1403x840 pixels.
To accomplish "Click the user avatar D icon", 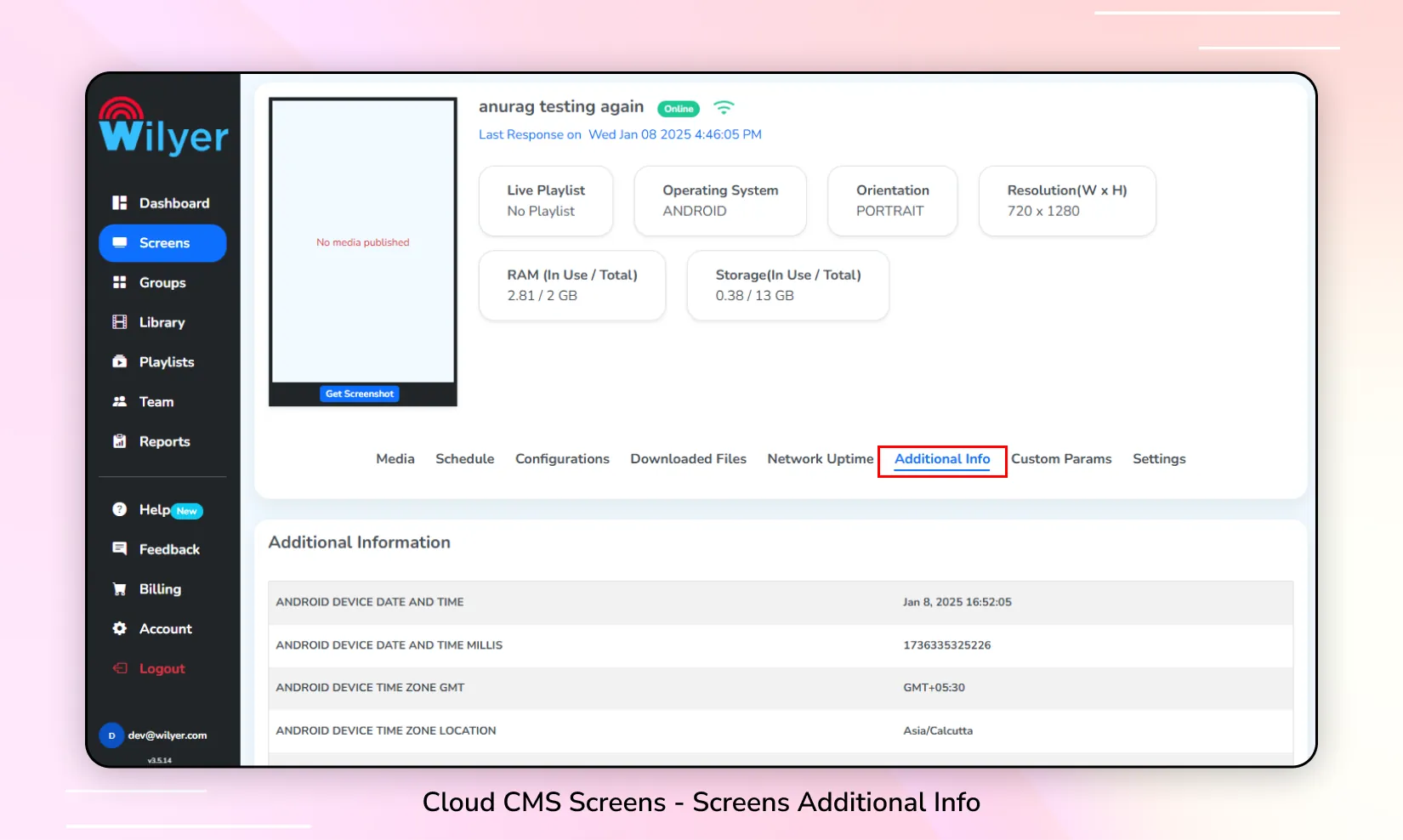I will [111, 735].
